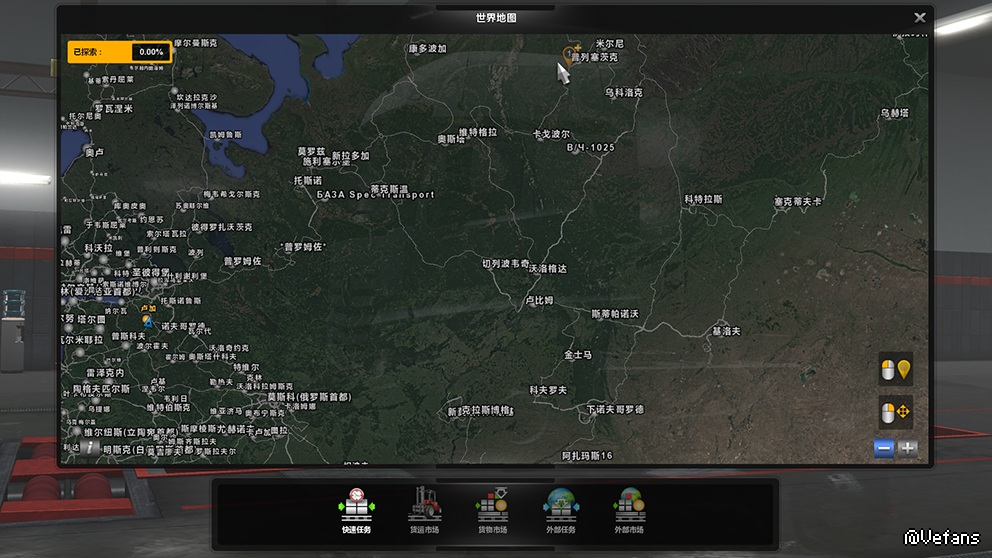The image size is (992, 558).
Task: Click the map label B/Ч-1025
Action: pyautogui.click(x=590, y=147)
